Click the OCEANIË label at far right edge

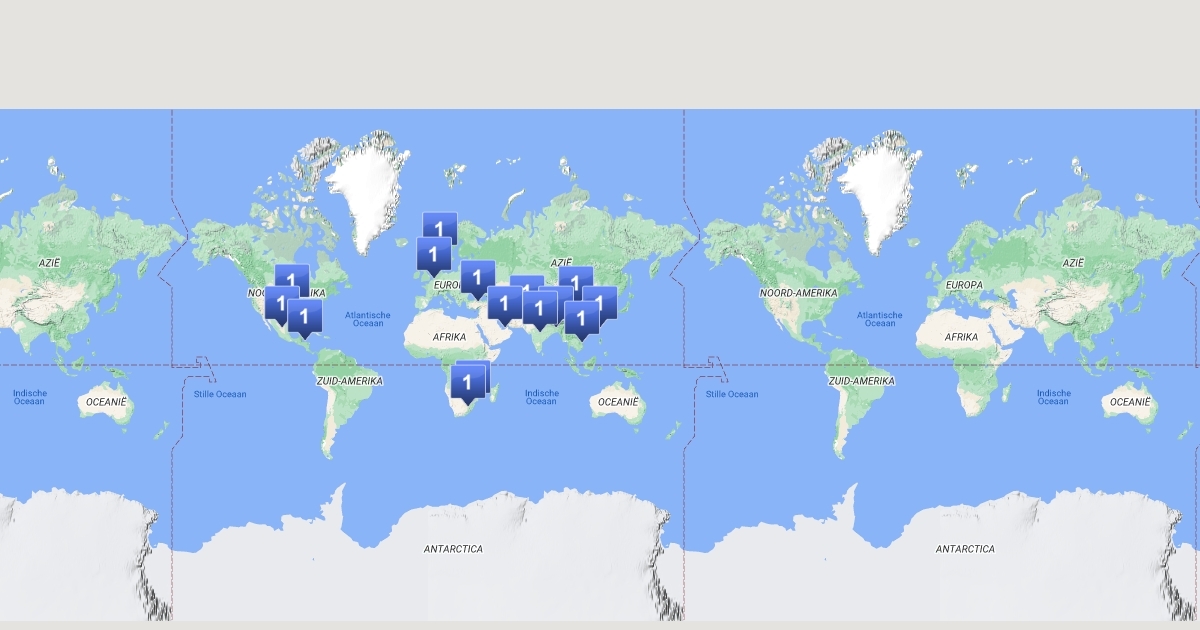[1130, 401]
